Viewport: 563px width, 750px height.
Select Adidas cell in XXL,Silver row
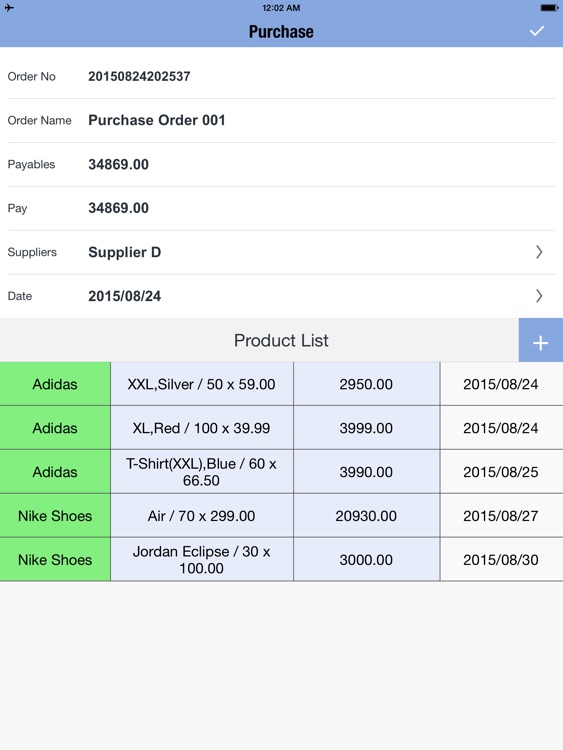pos(55,384)
